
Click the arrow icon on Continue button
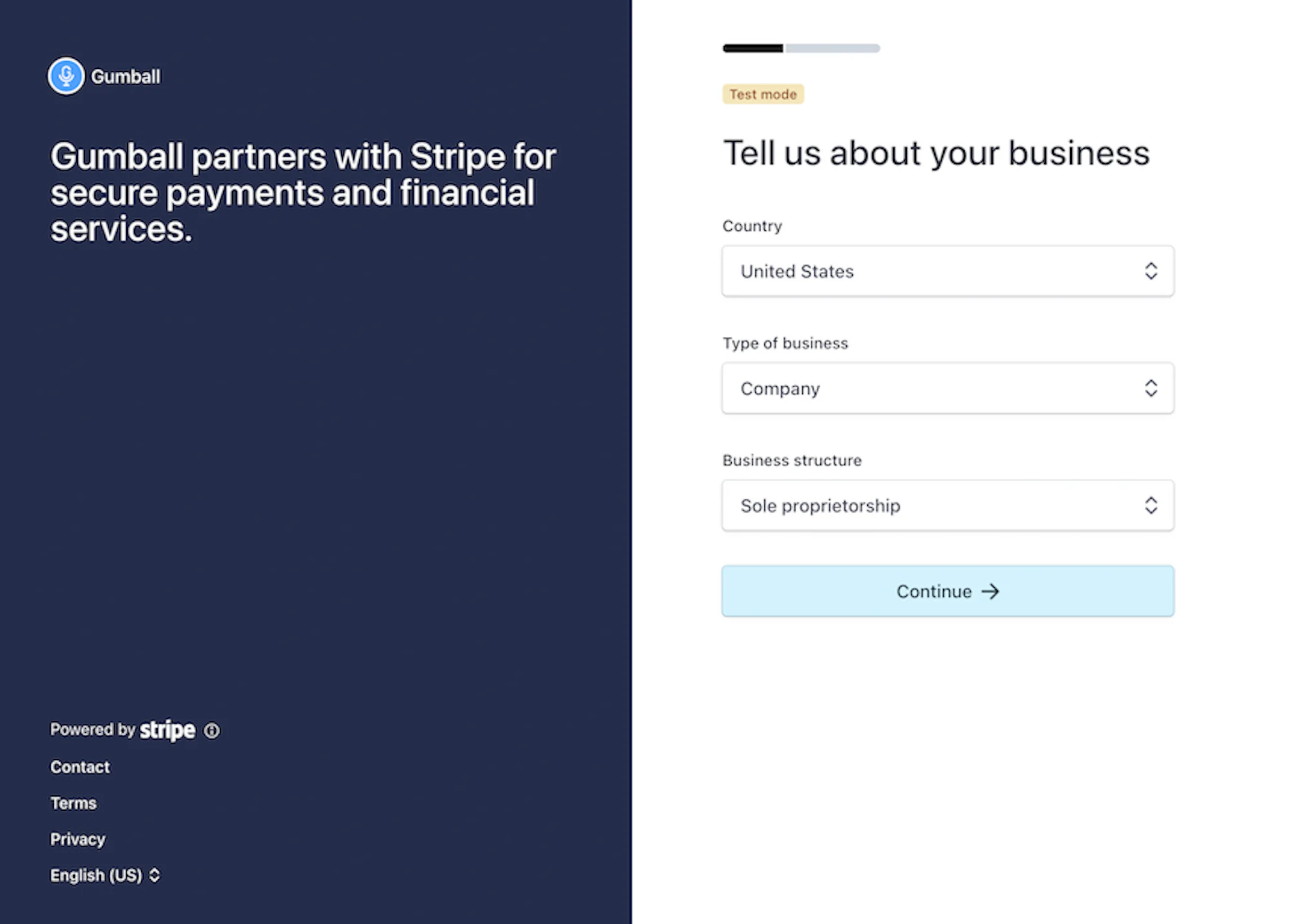click(x=990, y=591)
